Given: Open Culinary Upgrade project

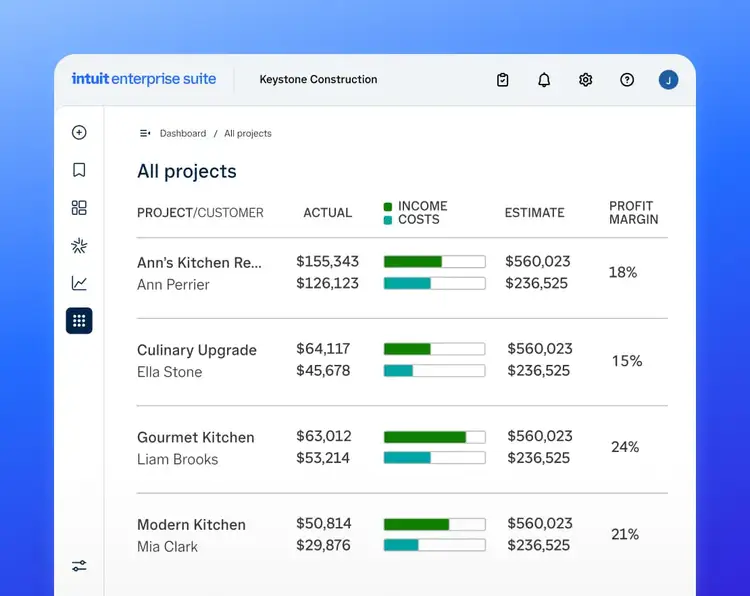Looking at the screenshot, I should coord(197,350).
